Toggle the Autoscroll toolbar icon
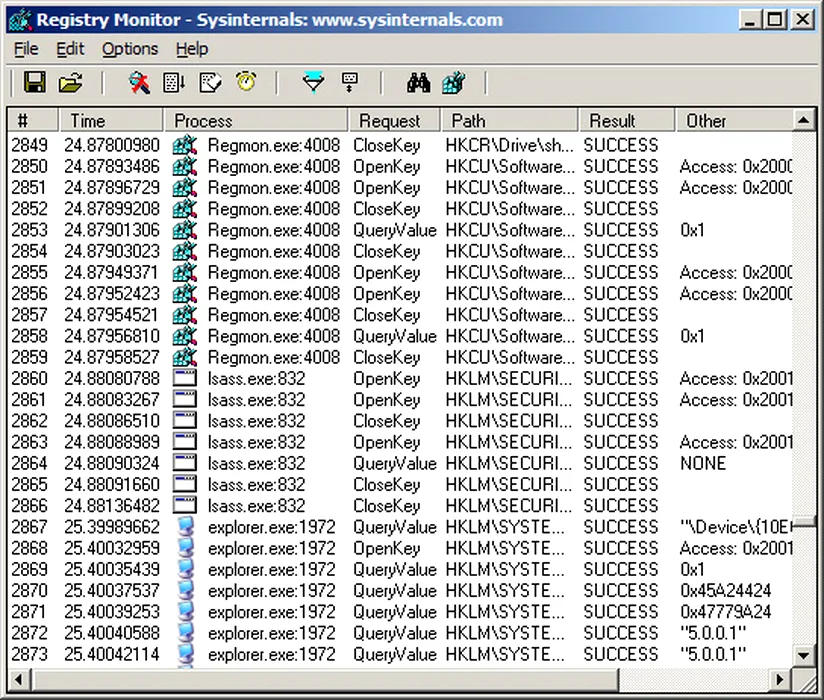 (174, 83)
